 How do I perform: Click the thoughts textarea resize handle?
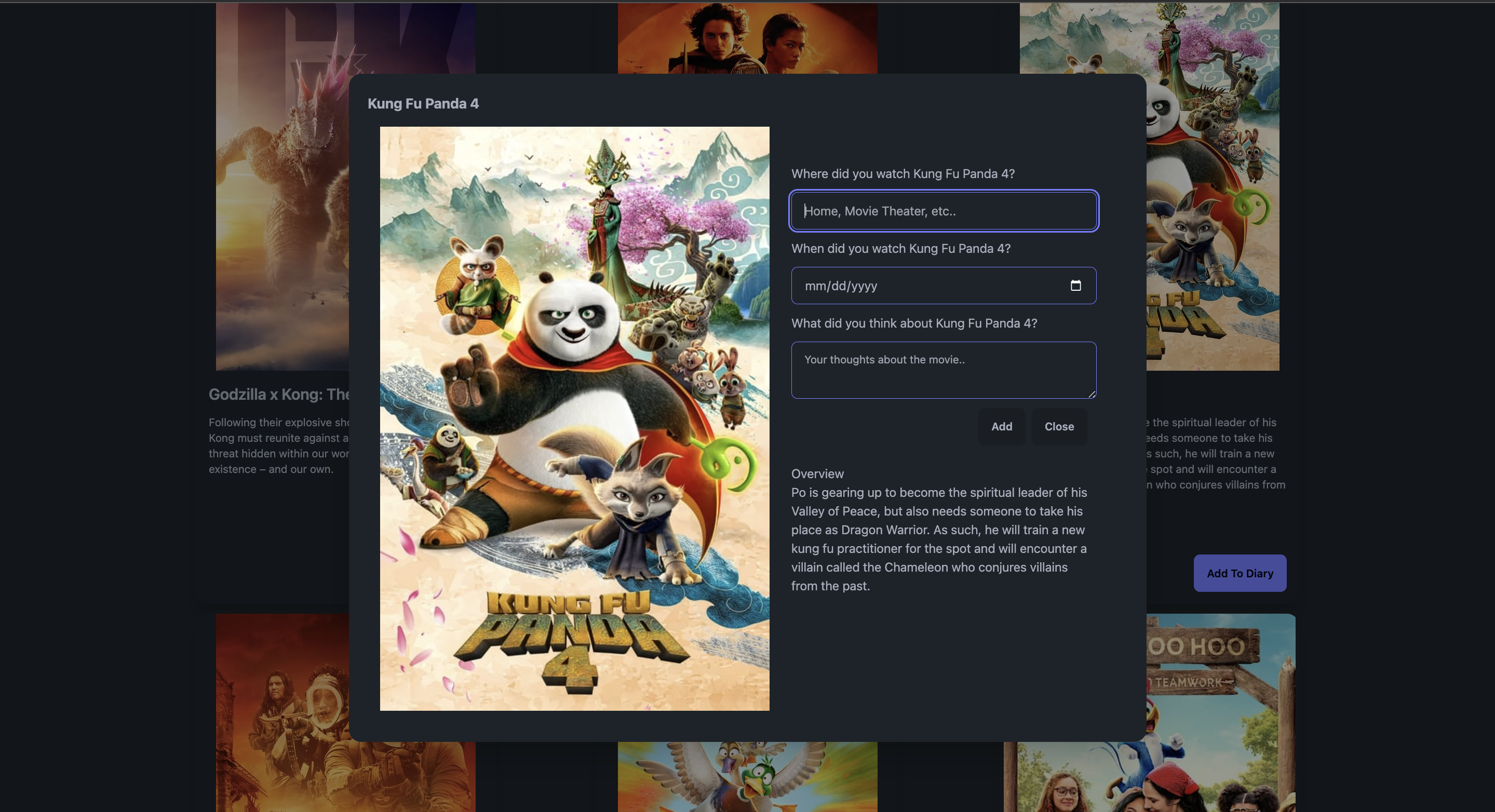[1091, 394]
